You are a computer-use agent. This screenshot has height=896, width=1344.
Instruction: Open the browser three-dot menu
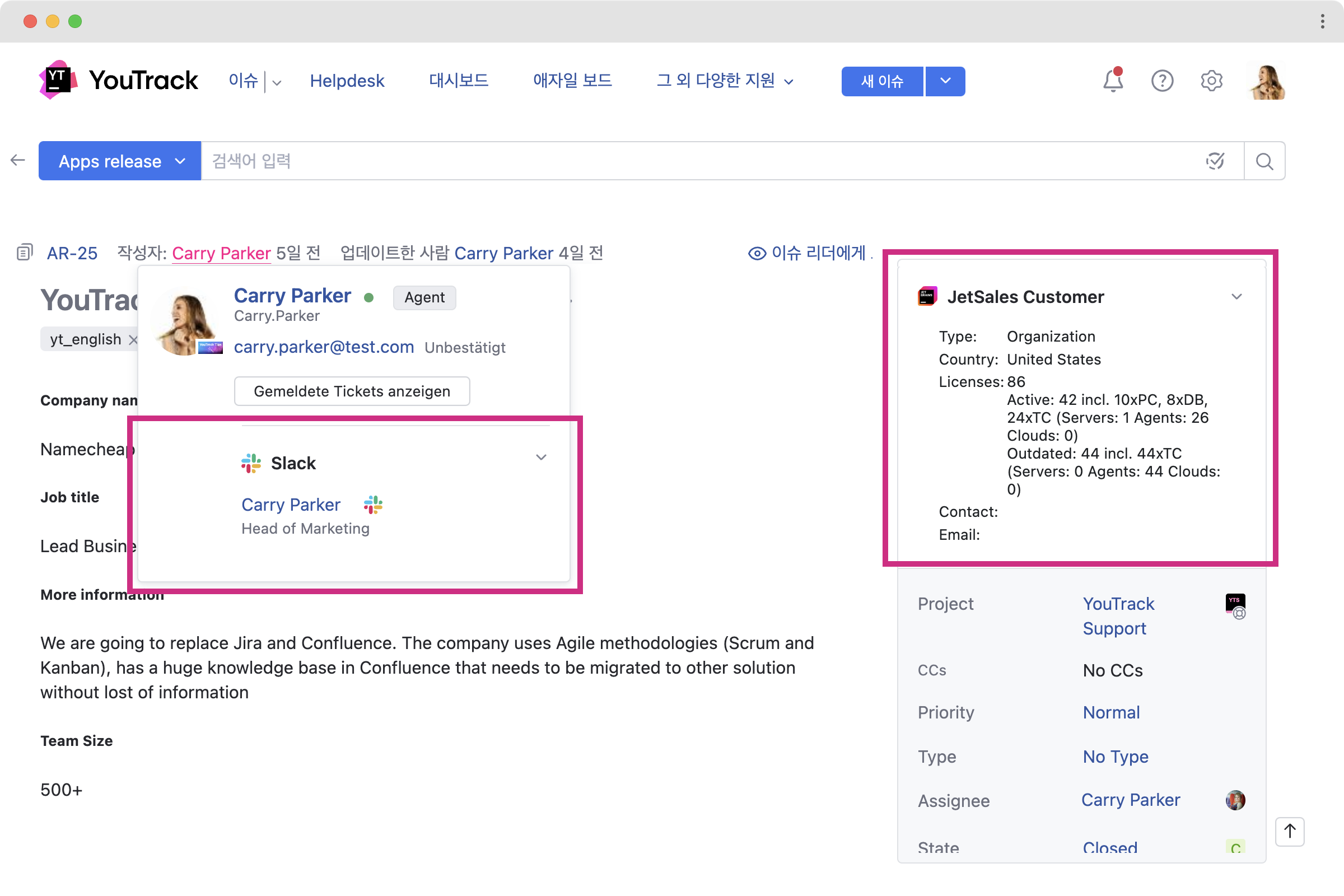(1322, 21)
